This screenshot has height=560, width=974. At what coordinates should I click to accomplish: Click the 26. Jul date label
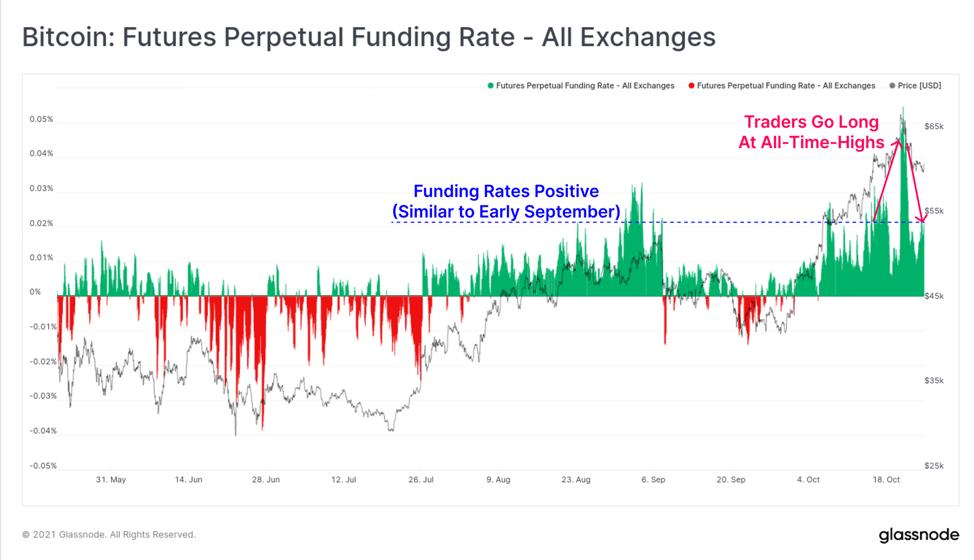pyautogui.click(x=421, y=480)
